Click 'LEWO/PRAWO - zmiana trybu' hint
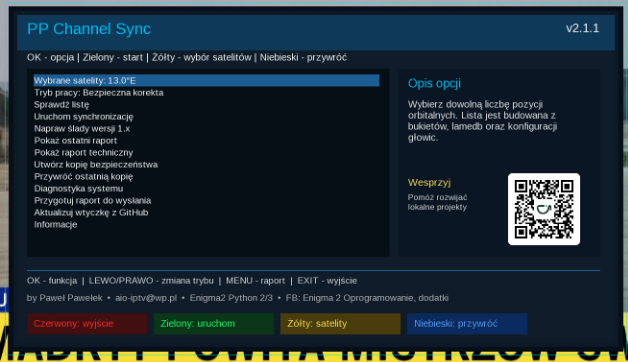This screenshot has height=362, width=628. [151, 281]
